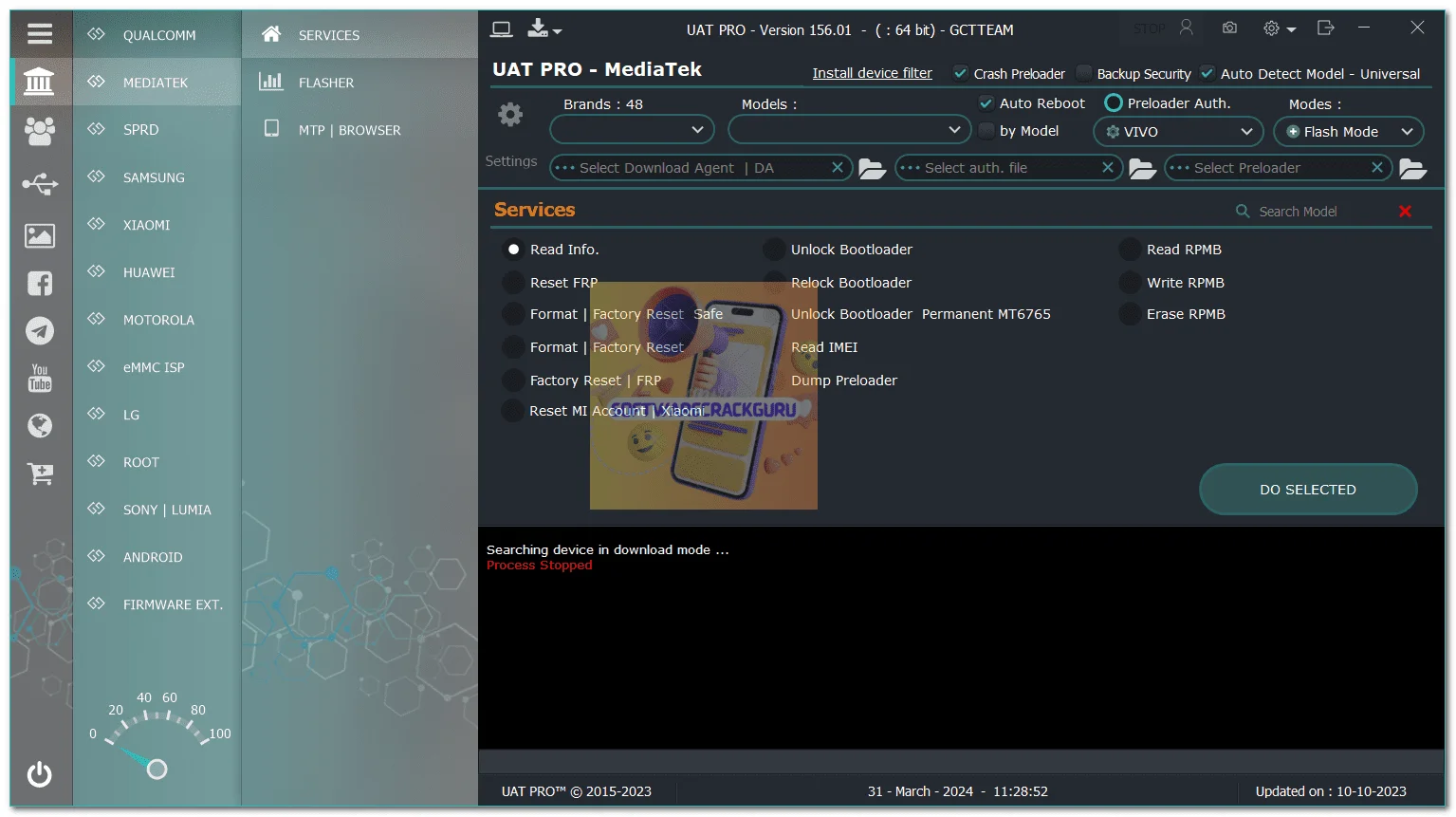Click the STOP button
The height and width of the screenshot is (817, 1456).
(1150, 28)
